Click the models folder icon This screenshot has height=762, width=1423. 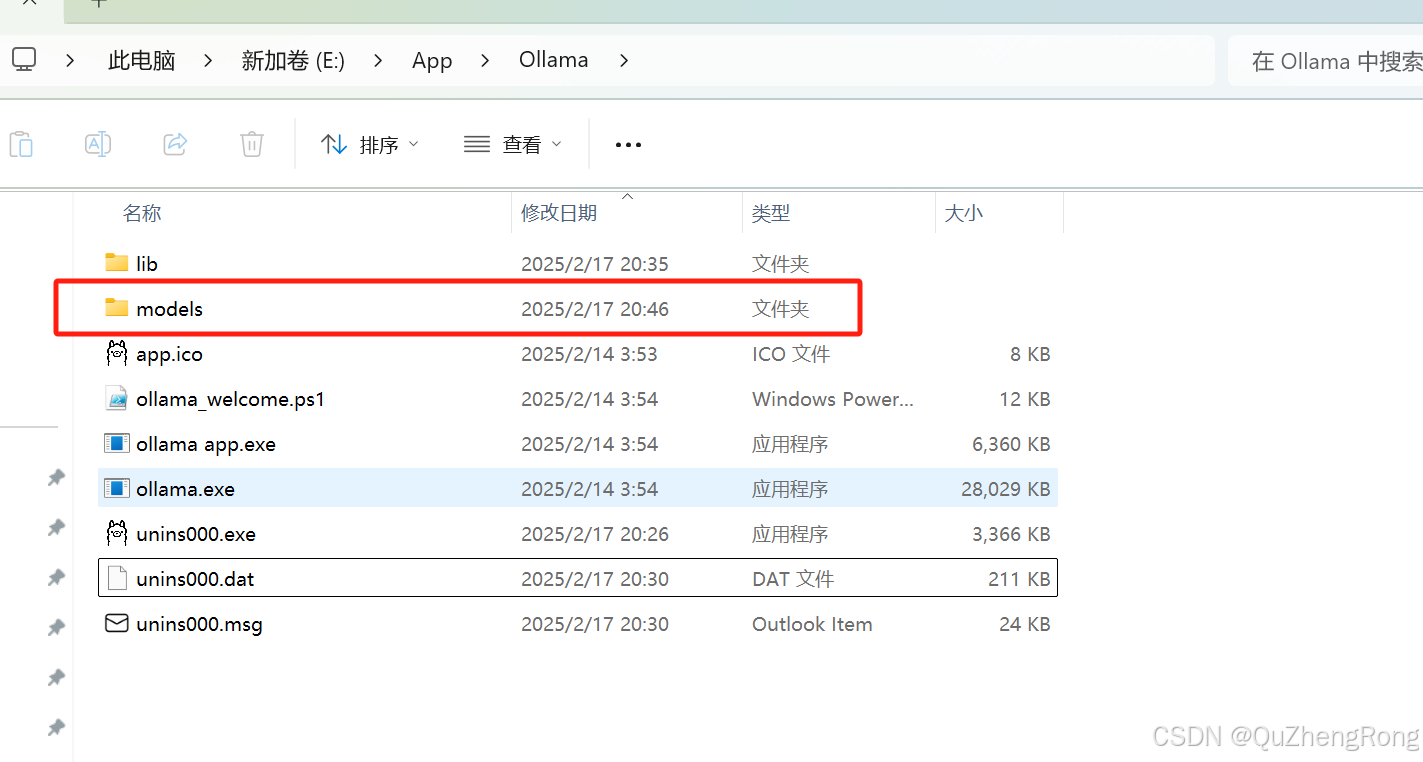click(117, 308)
